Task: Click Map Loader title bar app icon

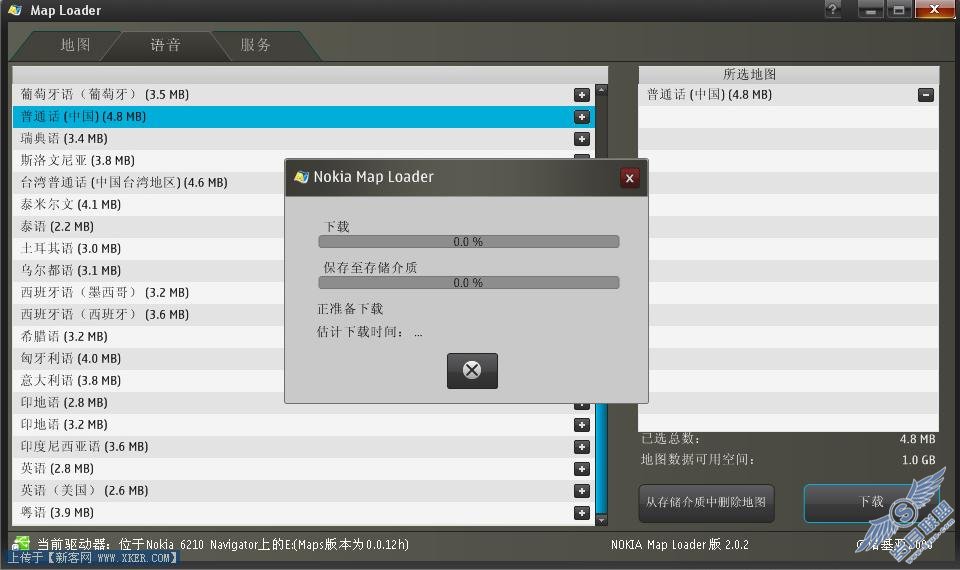Action: point(15,10)
